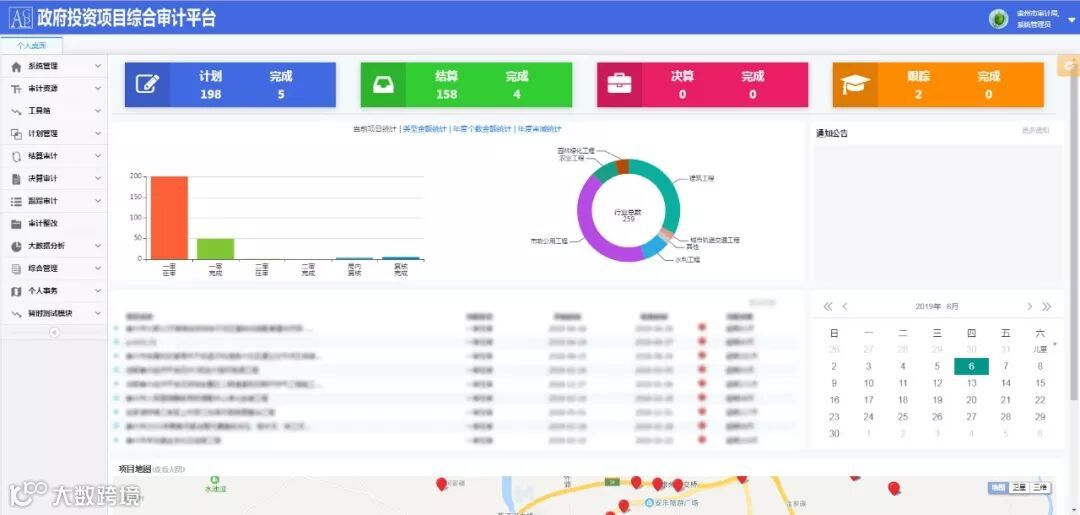Click the 决算审计 document icon
This screenshot has width=1080, height=515.
(x=17, y=179)
